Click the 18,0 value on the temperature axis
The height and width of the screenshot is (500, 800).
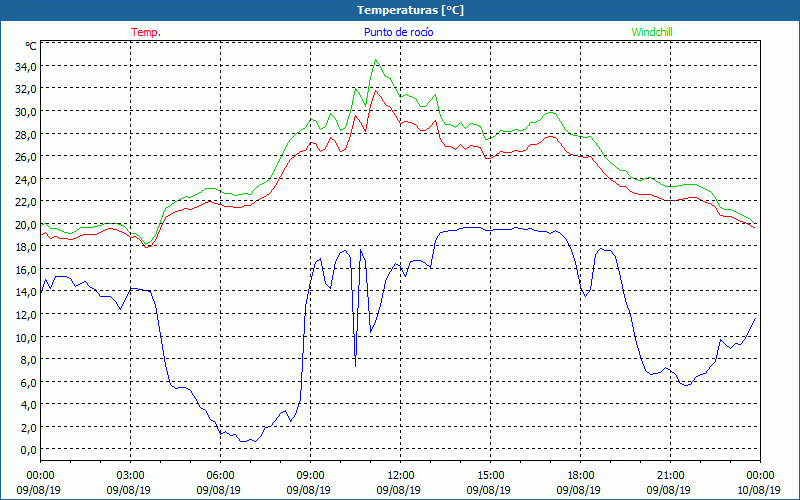point(26,246)
